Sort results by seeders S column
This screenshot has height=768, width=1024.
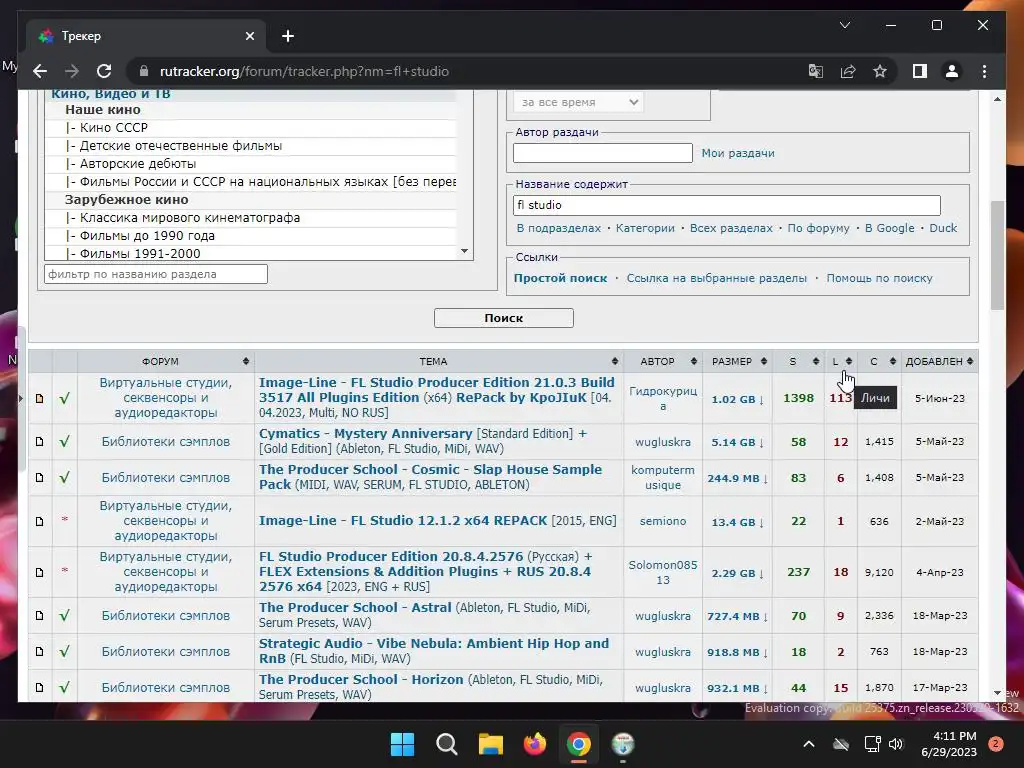[798, 361]
